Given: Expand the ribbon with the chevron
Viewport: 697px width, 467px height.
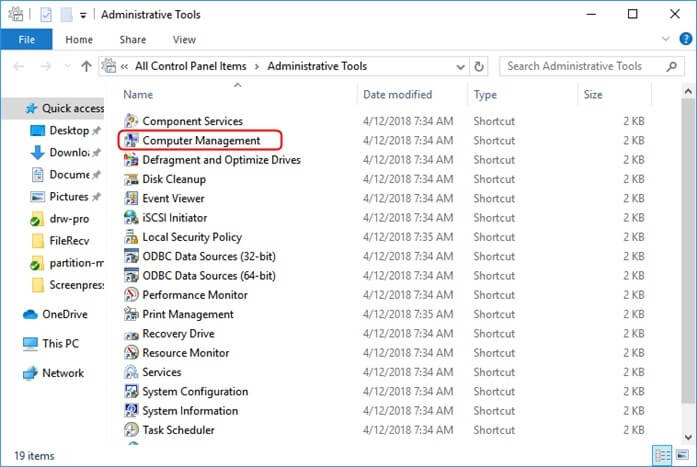Looking at the screenshot, I should coord(665,39).
